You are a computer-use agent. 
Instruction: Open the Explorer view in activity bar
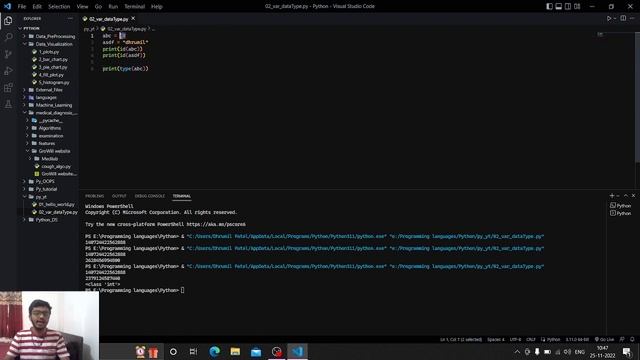pos(8,20)
